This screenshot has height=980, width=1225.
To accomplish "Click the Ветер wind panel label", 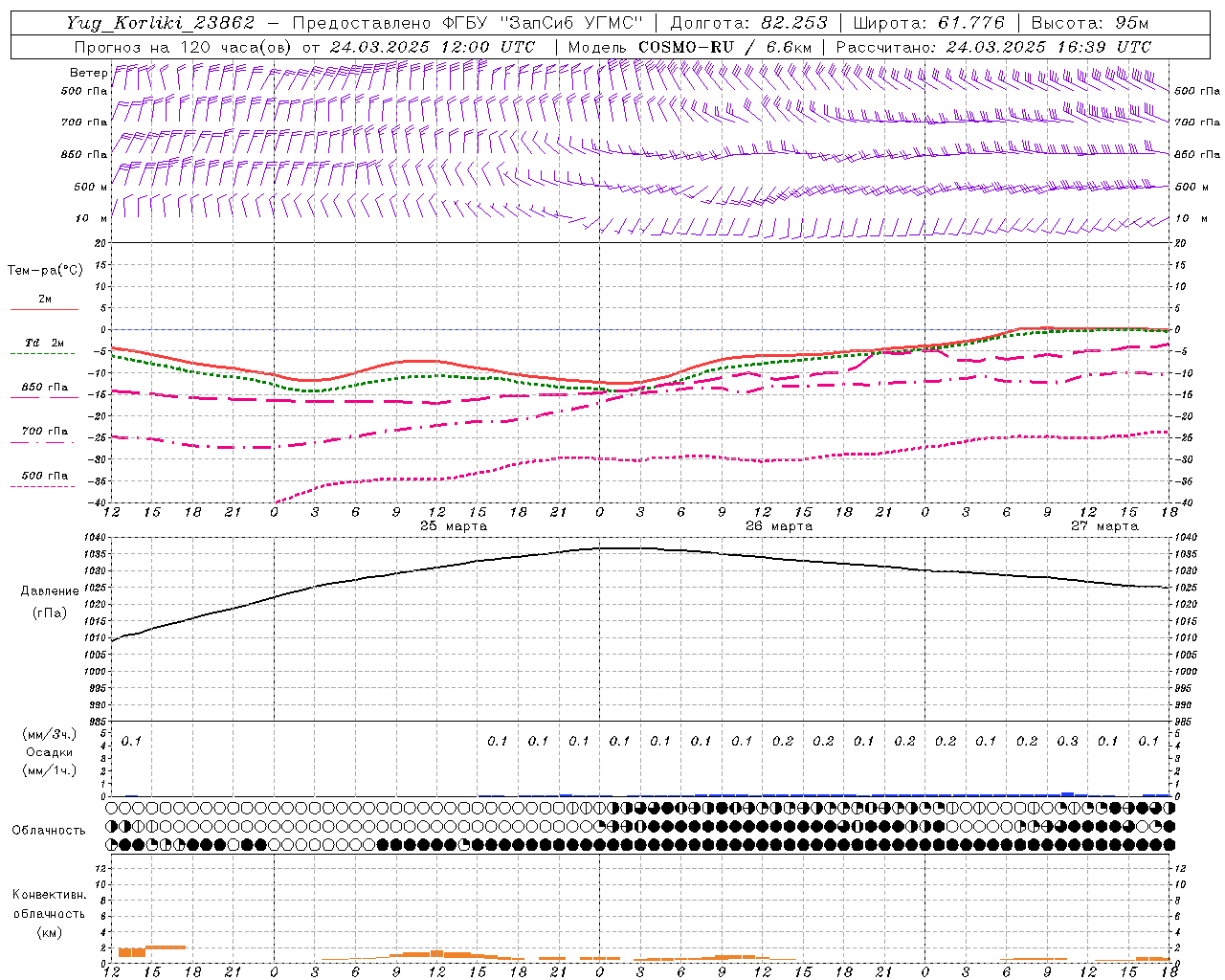I will (88, 73).
